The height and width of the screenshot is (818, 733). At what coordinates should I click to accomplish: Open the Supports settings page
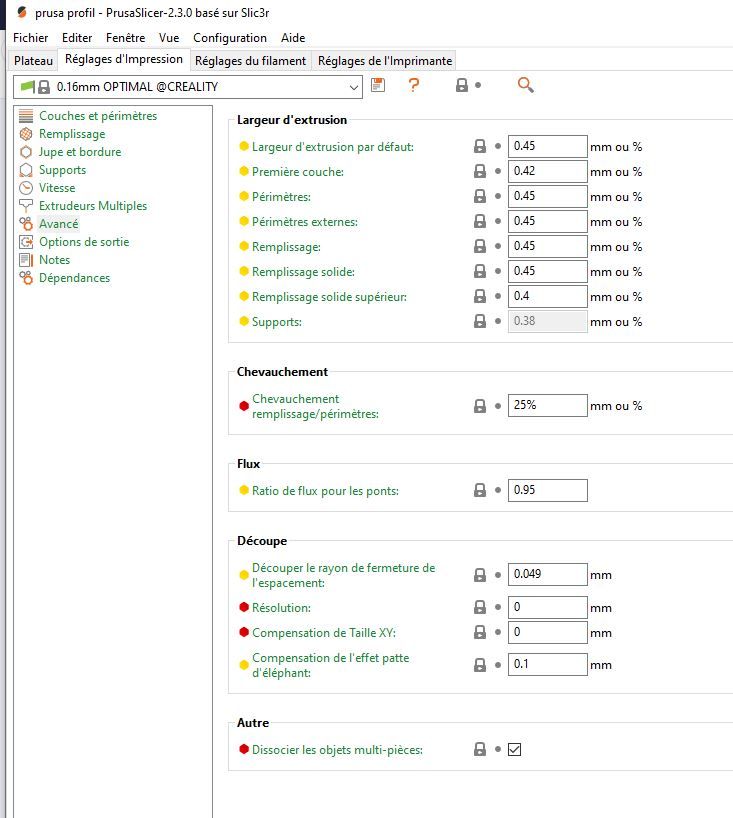(63, 170)
